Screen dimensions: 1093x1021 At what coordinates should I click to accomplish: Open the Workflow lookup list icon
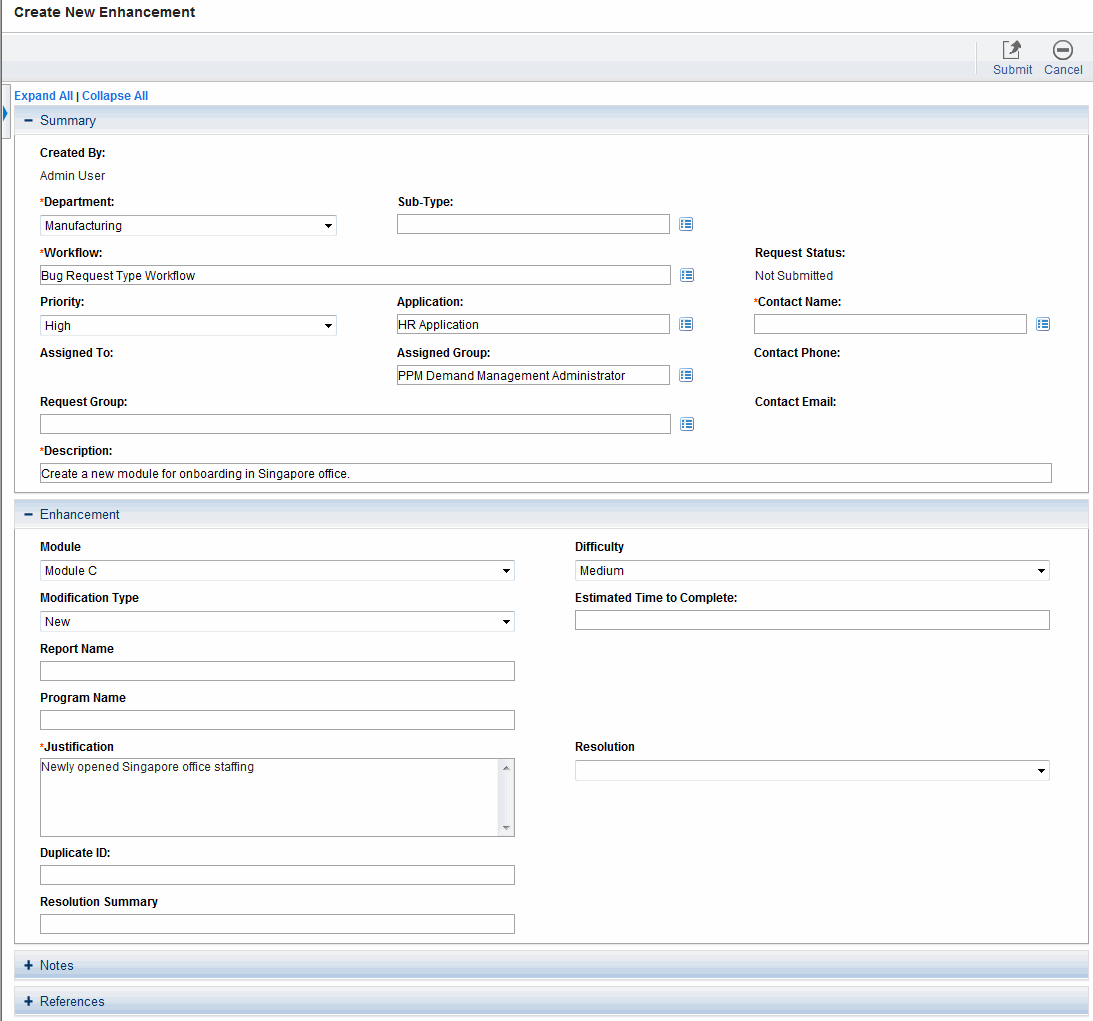(686, 275)
